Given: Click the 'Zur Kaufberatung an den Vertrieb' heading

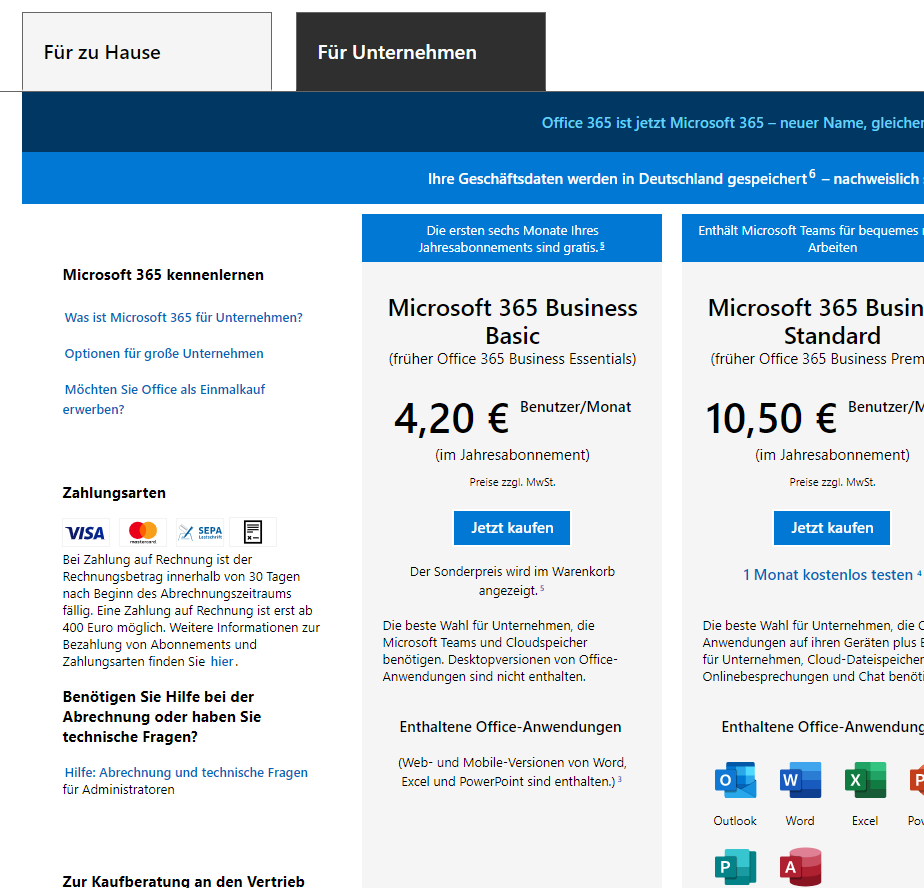Looking at the screenshot, I should click(x=183, y=881).
